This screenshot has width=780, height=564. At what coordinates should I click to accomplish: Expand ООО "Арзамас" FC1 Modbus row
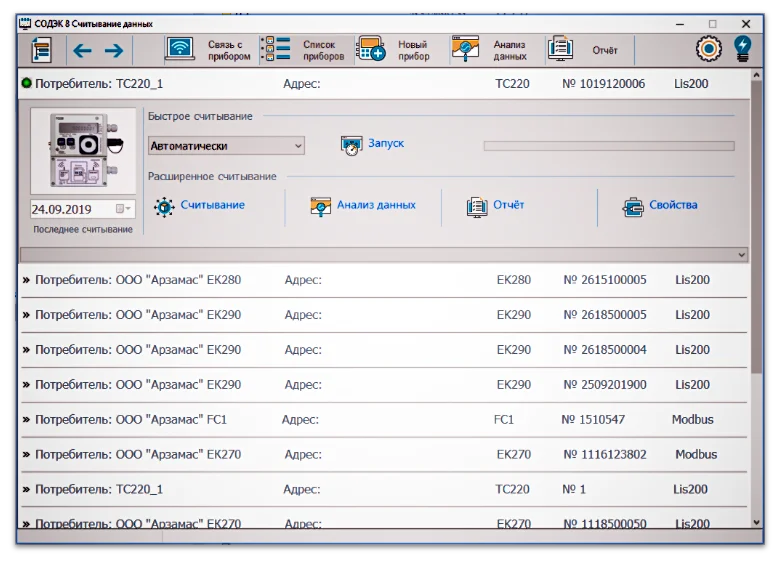tap(26, 420)
